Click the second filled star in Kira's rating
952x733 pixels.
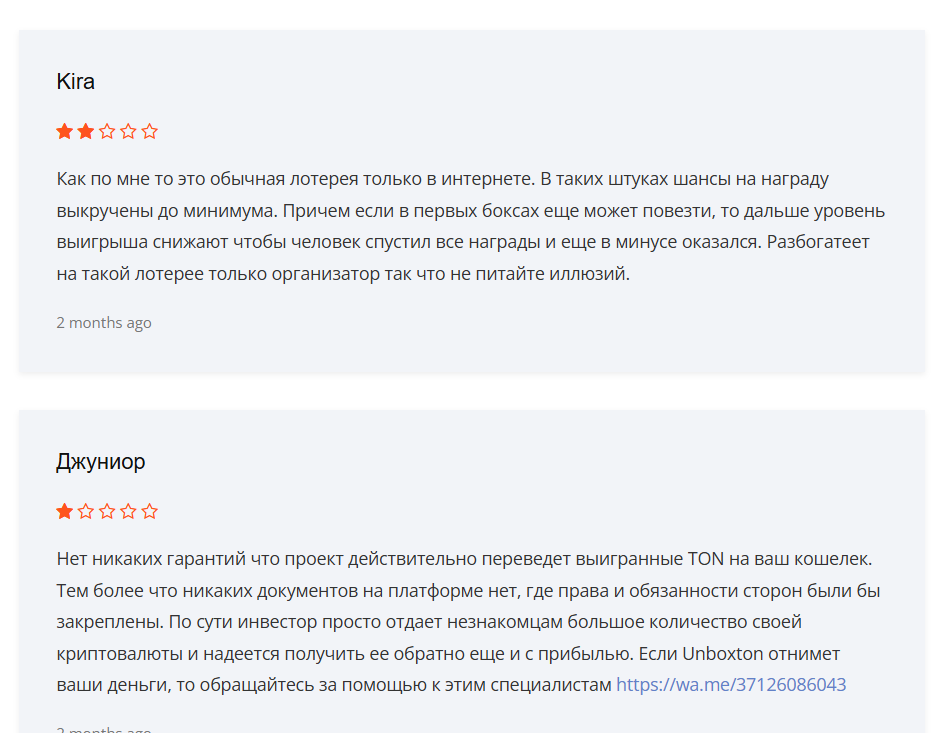coord(86,131)
